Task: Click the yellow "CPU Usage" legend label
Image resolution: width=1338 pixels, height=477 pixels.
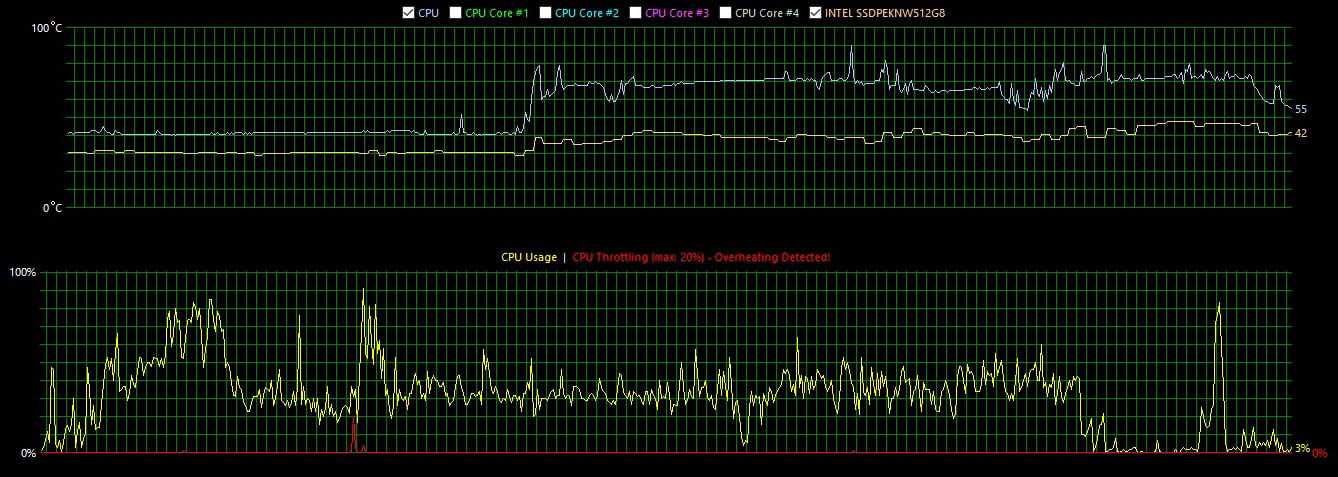Action: (x=529, y=257)
